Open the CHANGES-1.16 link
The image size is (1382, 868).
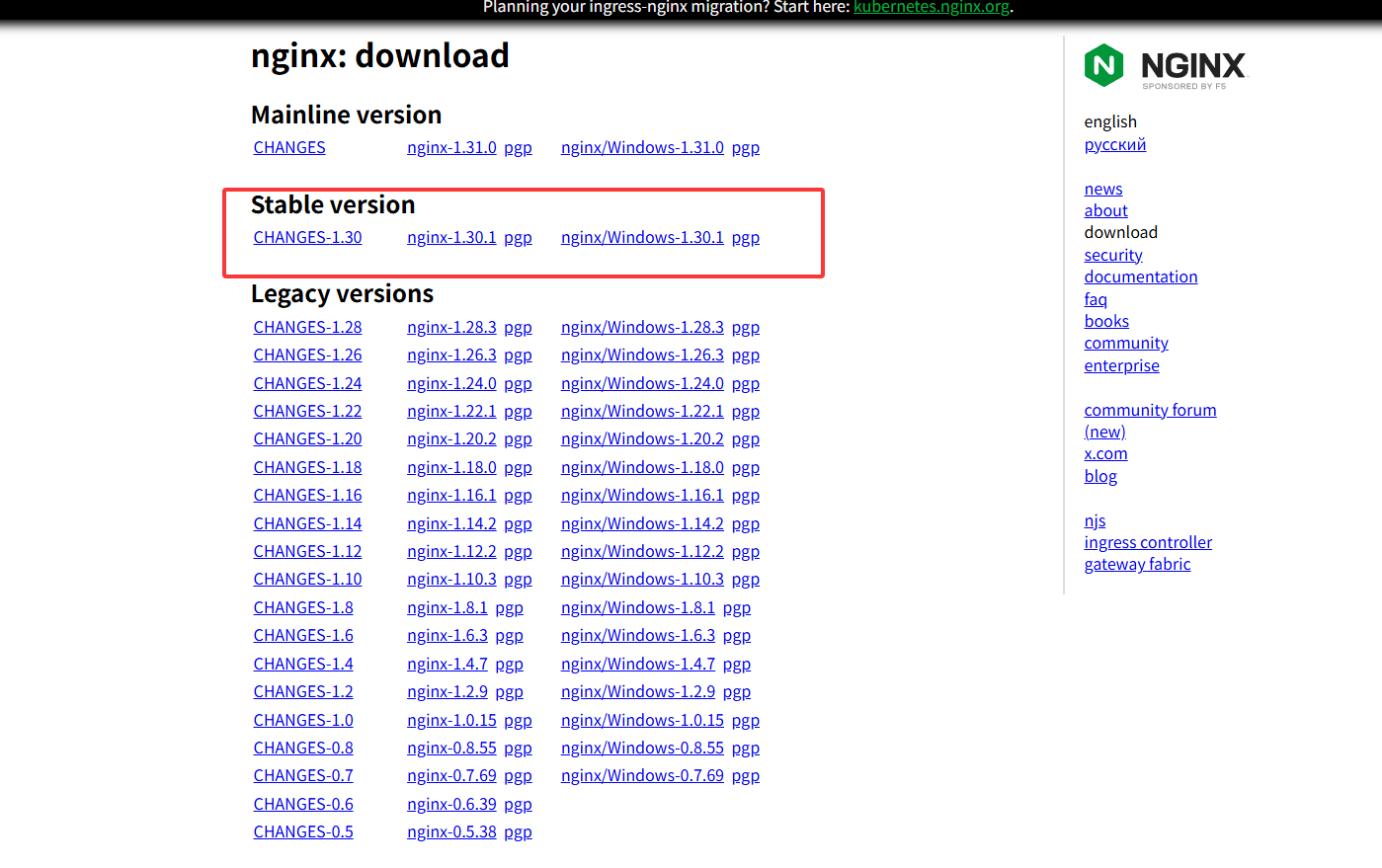tap(307, 495)
